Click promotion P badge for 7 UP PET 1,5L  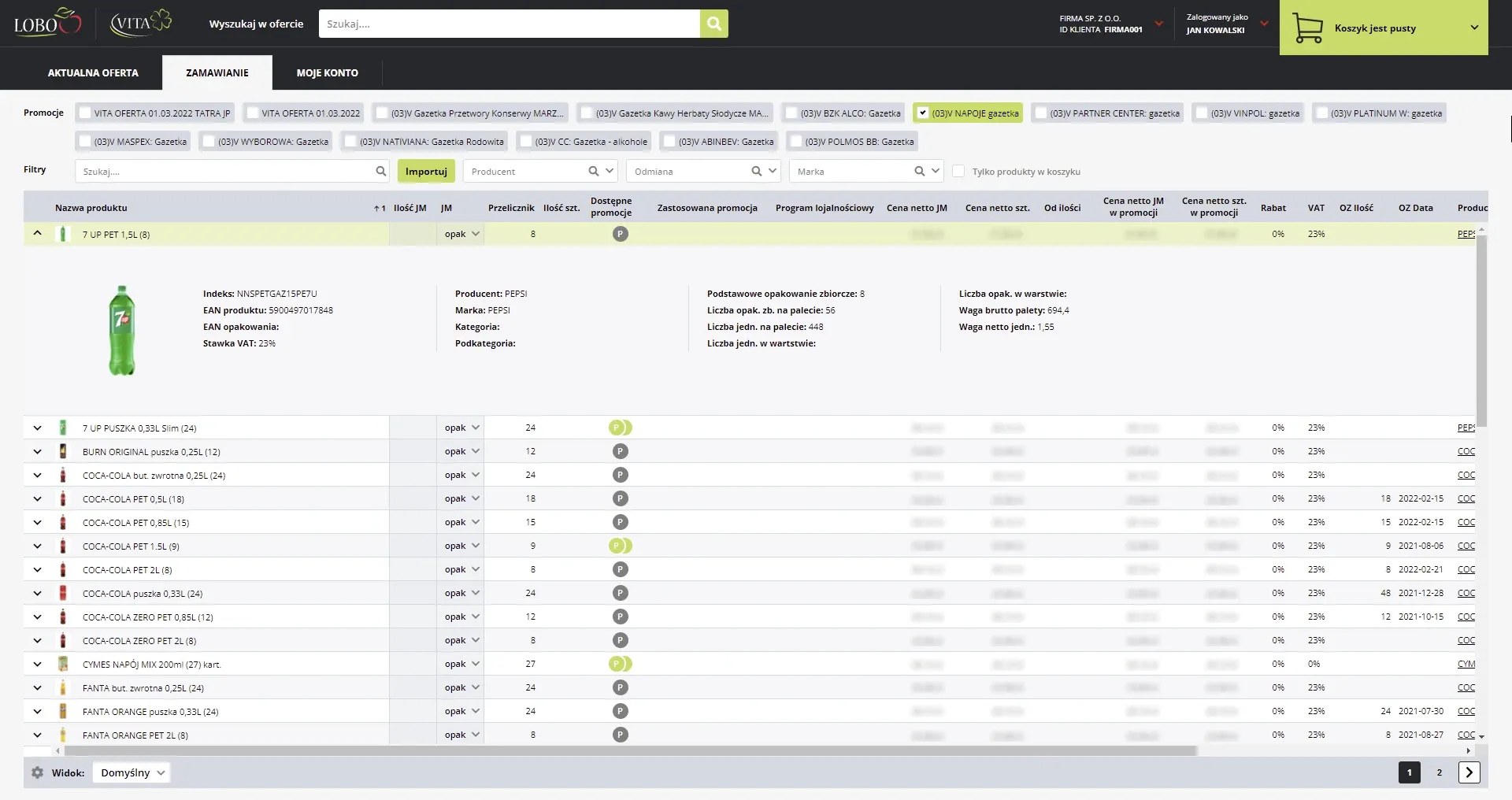click(621, 234)
